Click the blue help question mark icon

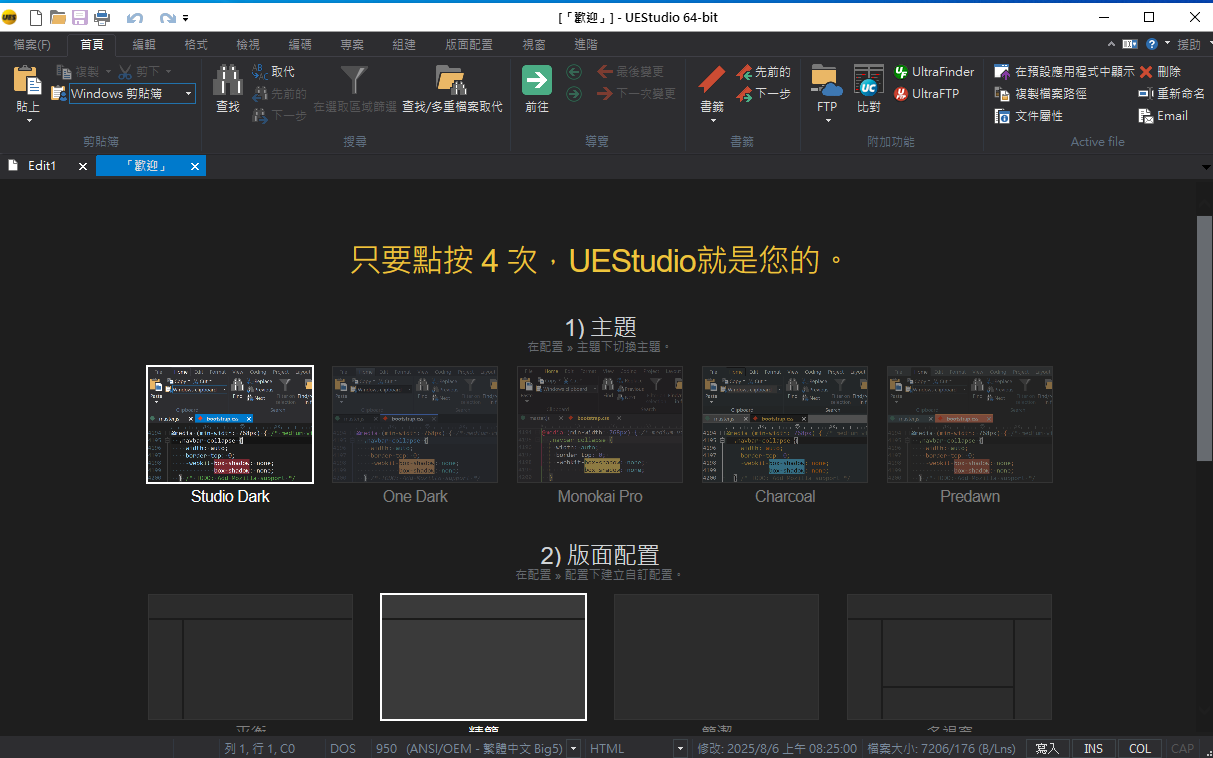point(1152,44)
